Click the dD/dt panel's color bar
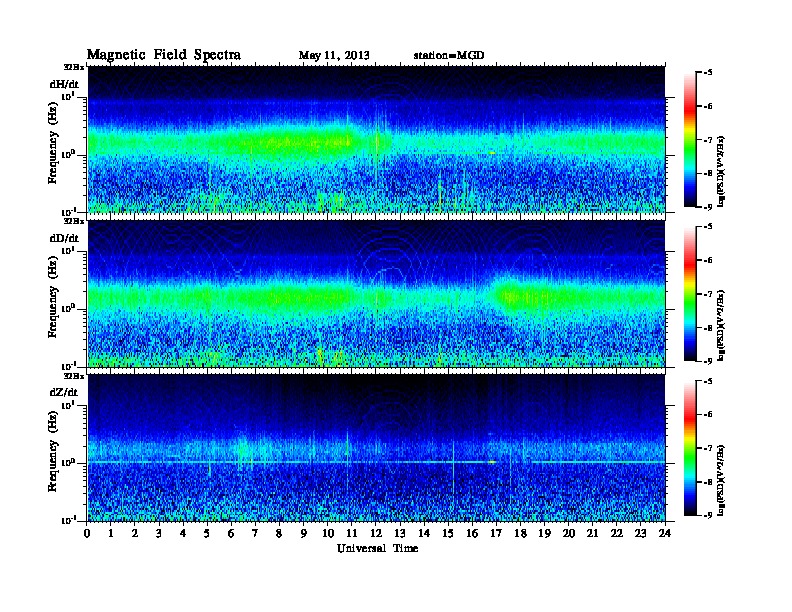This screenshot has height=612, width=792. tap(690, 293)
